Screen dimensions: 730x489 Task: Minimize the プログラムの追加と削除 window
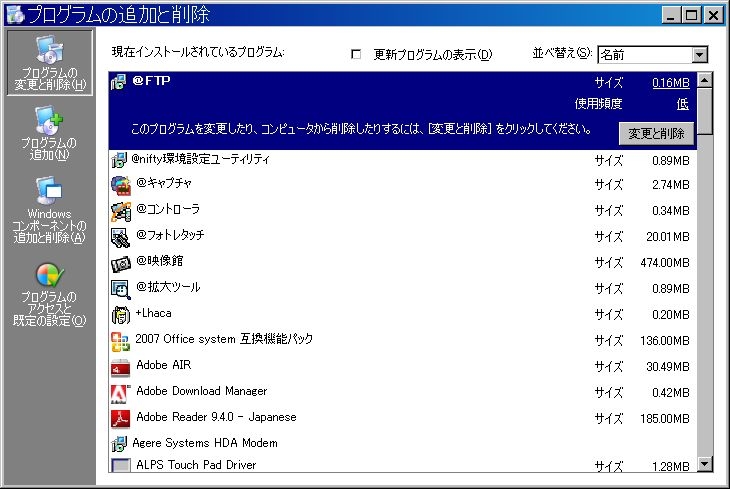[671, 15]
